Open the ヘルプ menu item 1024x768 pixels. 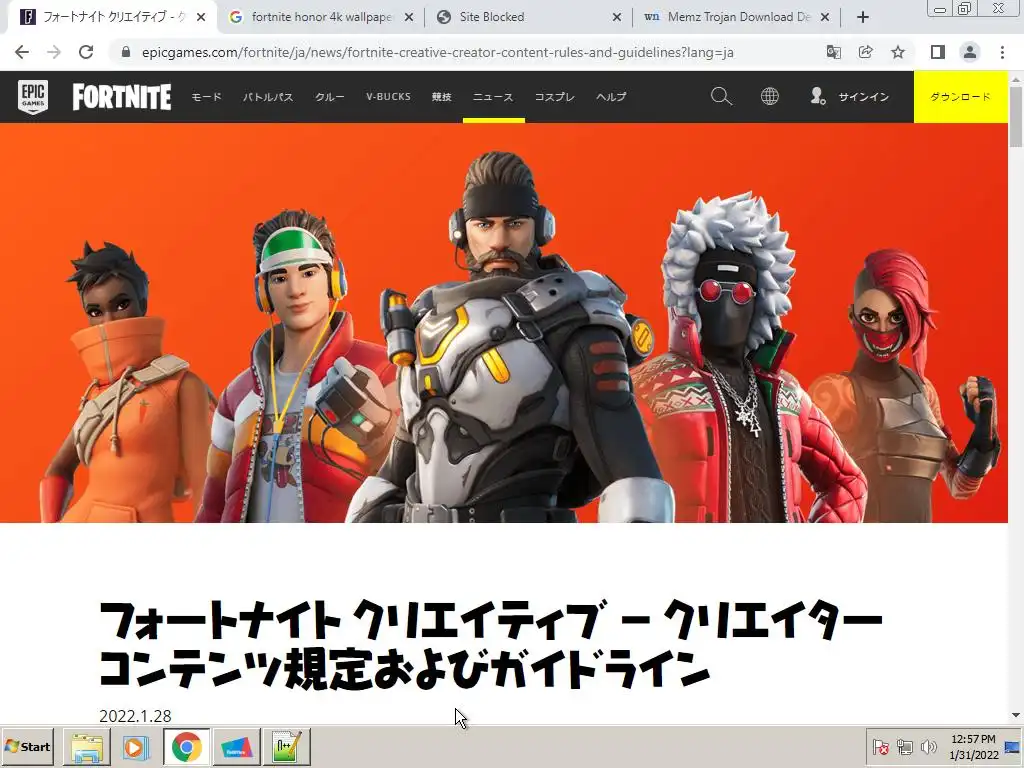click(x=611, y=97)
